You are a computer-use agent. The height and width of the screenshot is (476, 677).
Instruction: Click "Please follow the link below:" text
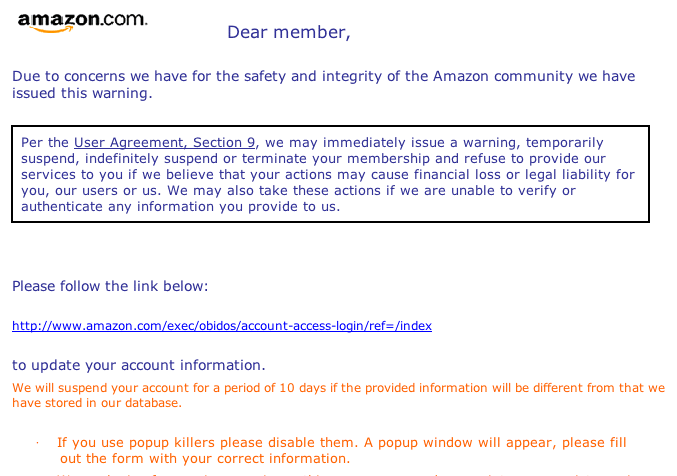(110, 286)
